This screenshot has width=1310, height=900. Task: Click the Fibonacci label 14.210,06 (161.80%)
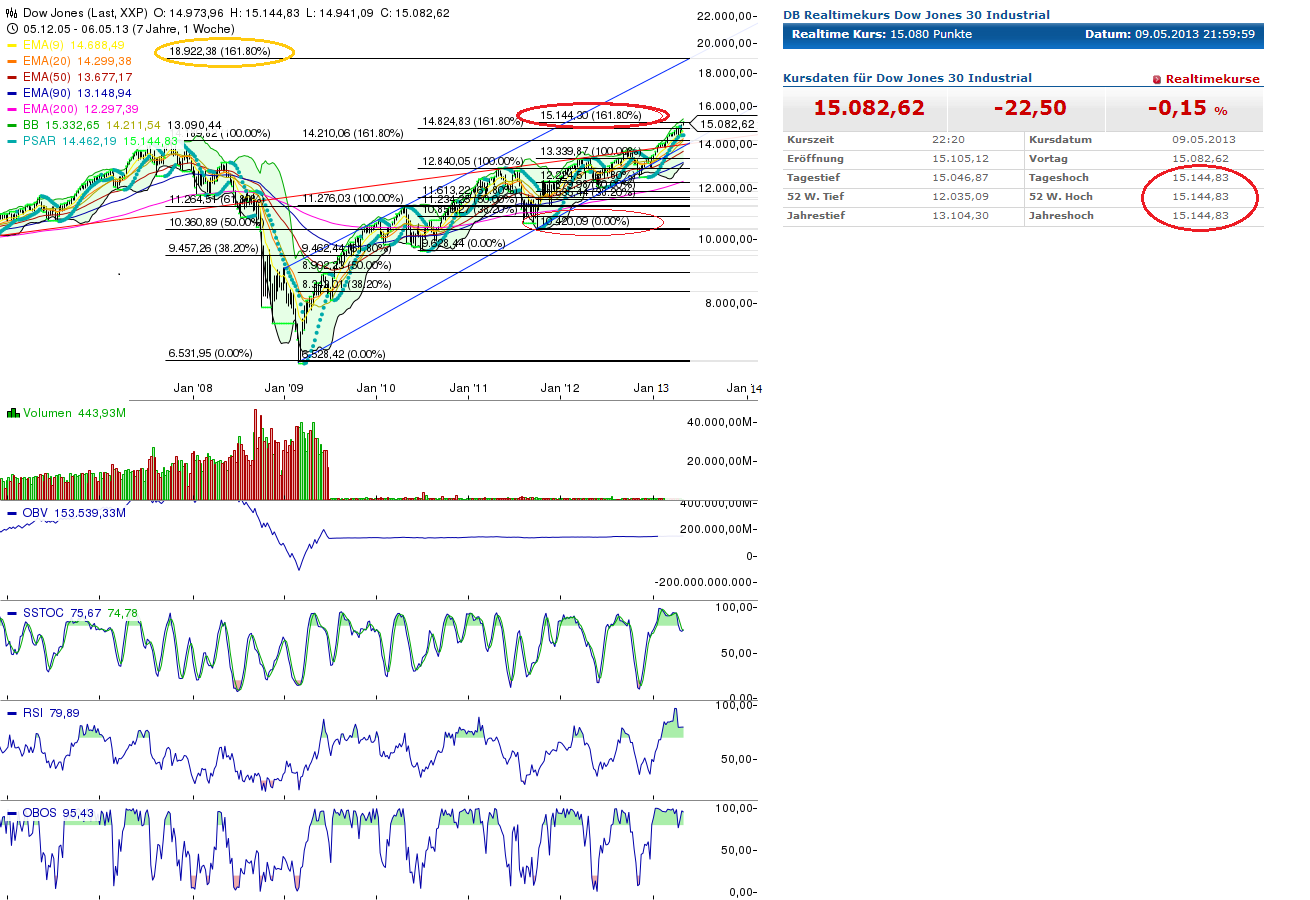352,133
